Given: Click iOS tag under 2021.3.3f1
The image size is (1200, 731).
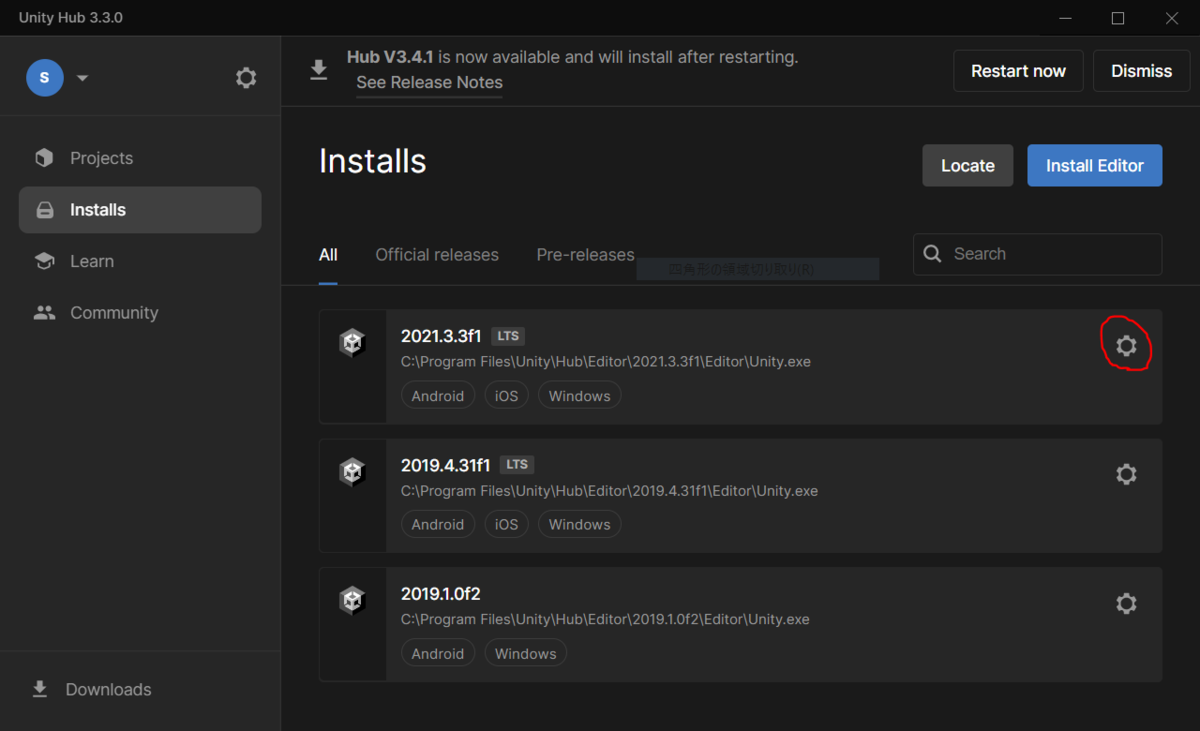Looking at the screenshot, I should click(x=507, y=396).
